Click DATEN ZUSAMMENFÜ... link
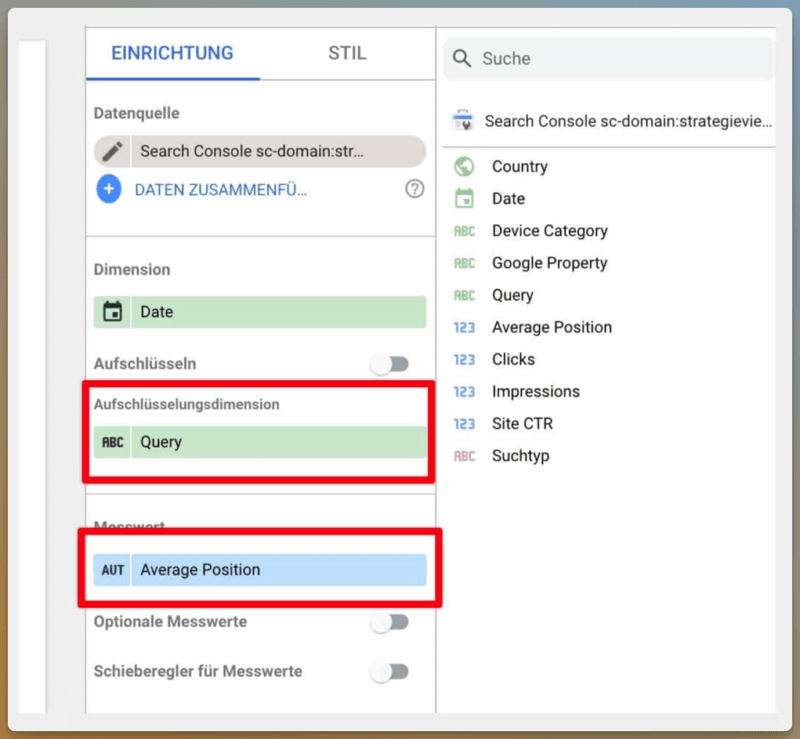Image resolution: width=800 pixels, height=739 pixels. coord(221,190)
